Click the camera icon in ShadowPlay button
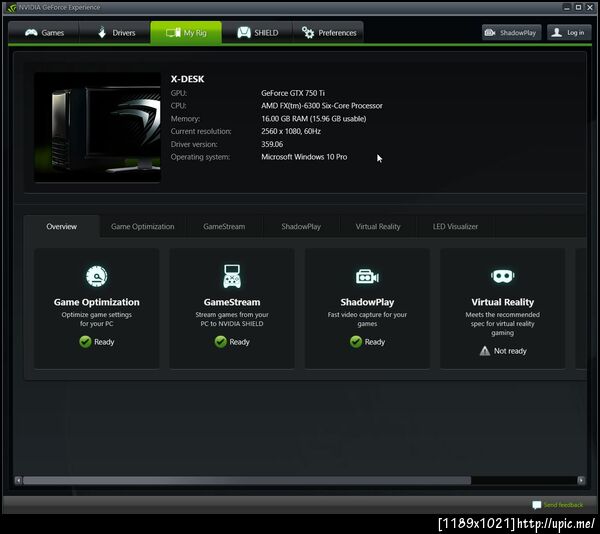 click(490, 33)
